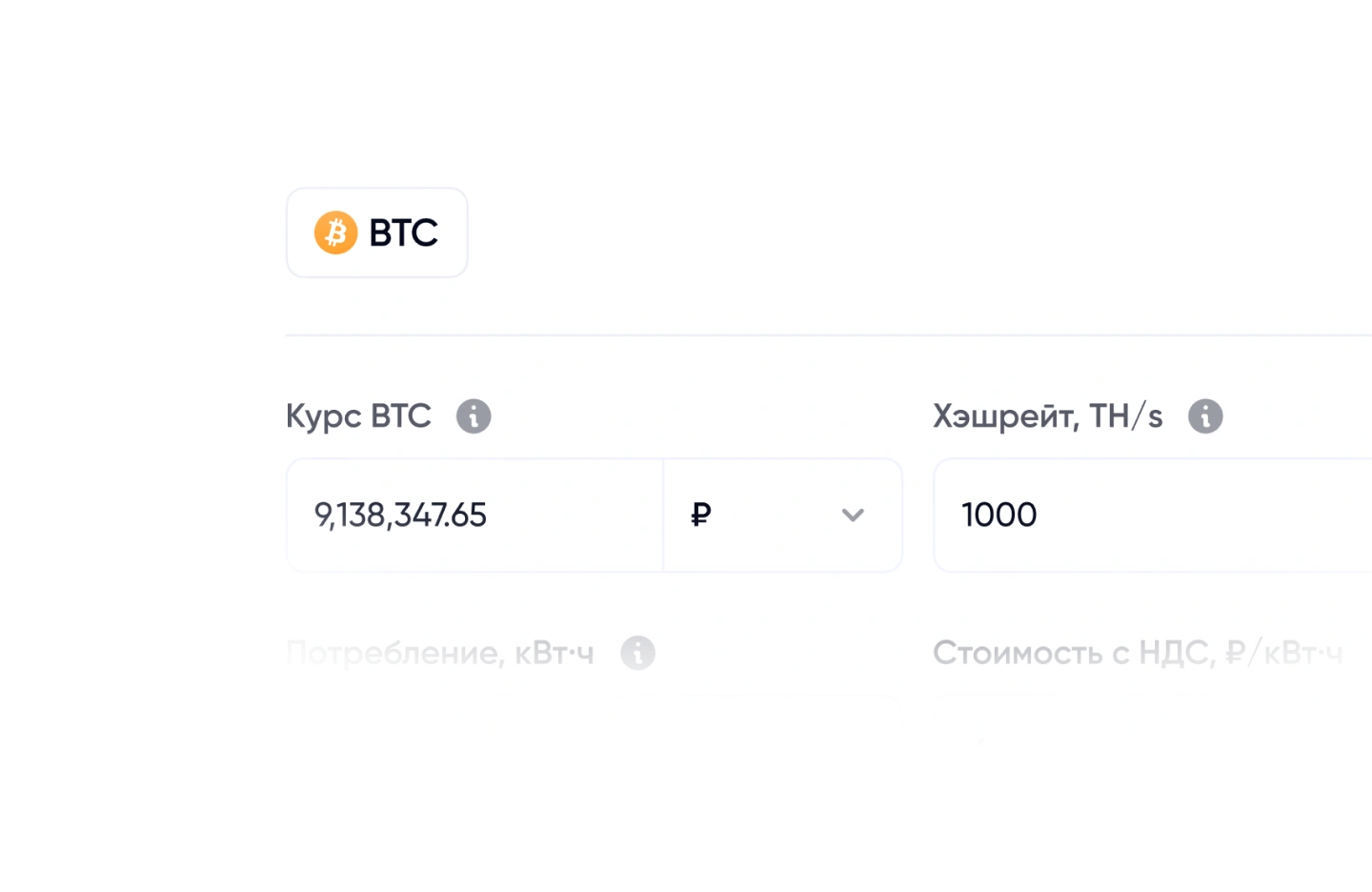The height and width of the screenshot is (892, 1372).
Task: Open the Хэшрейт info icon
Action: pyautogui.click(x=1205, y=416)
